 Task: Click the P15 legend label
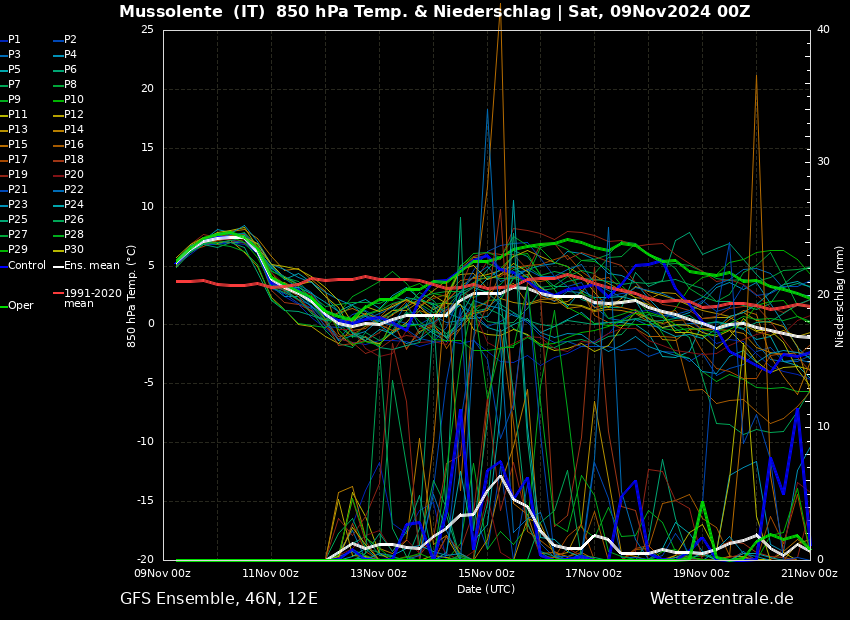[x=17, y=144]
